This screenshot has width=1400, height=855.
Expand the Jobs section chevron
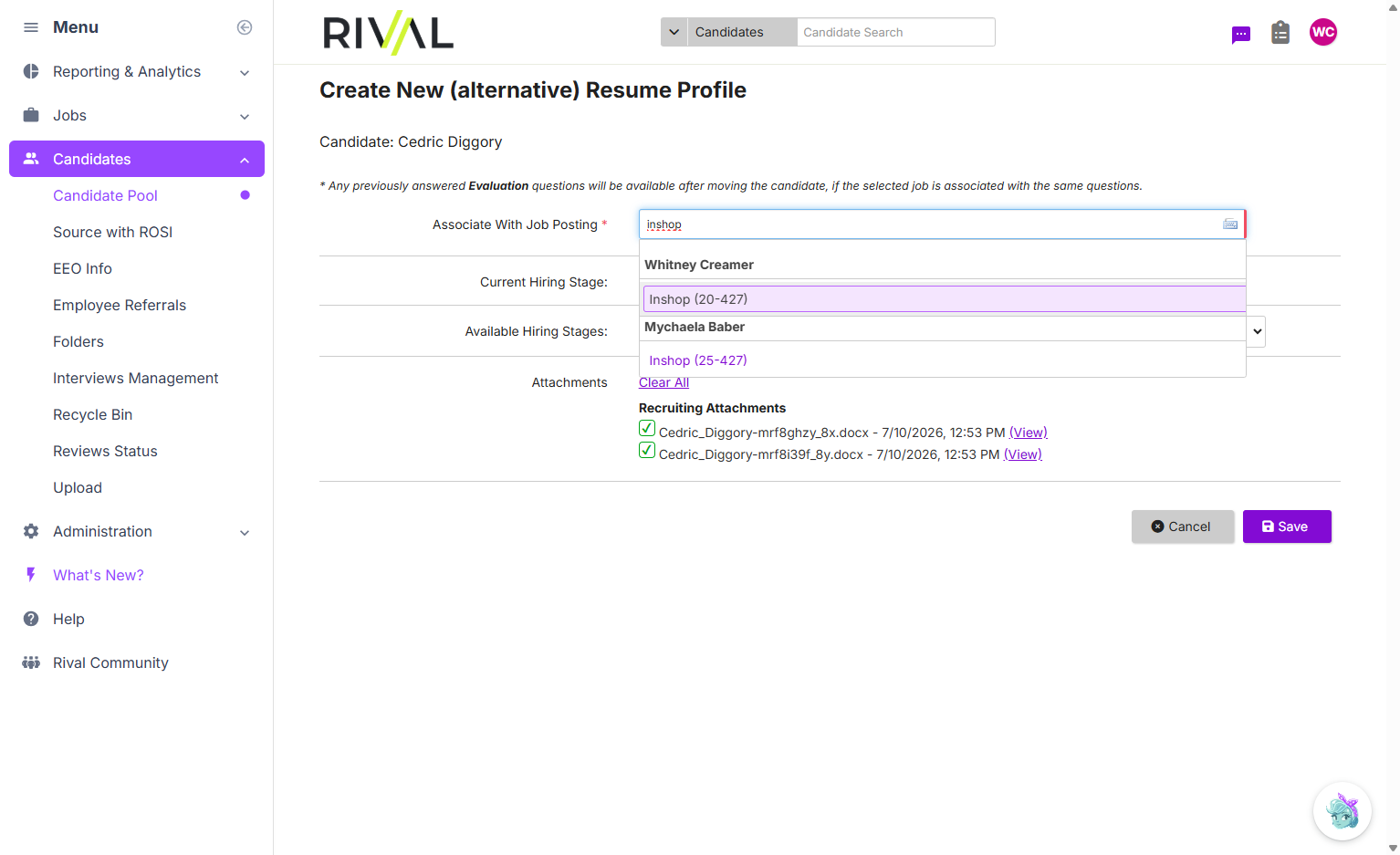[245, 116]
